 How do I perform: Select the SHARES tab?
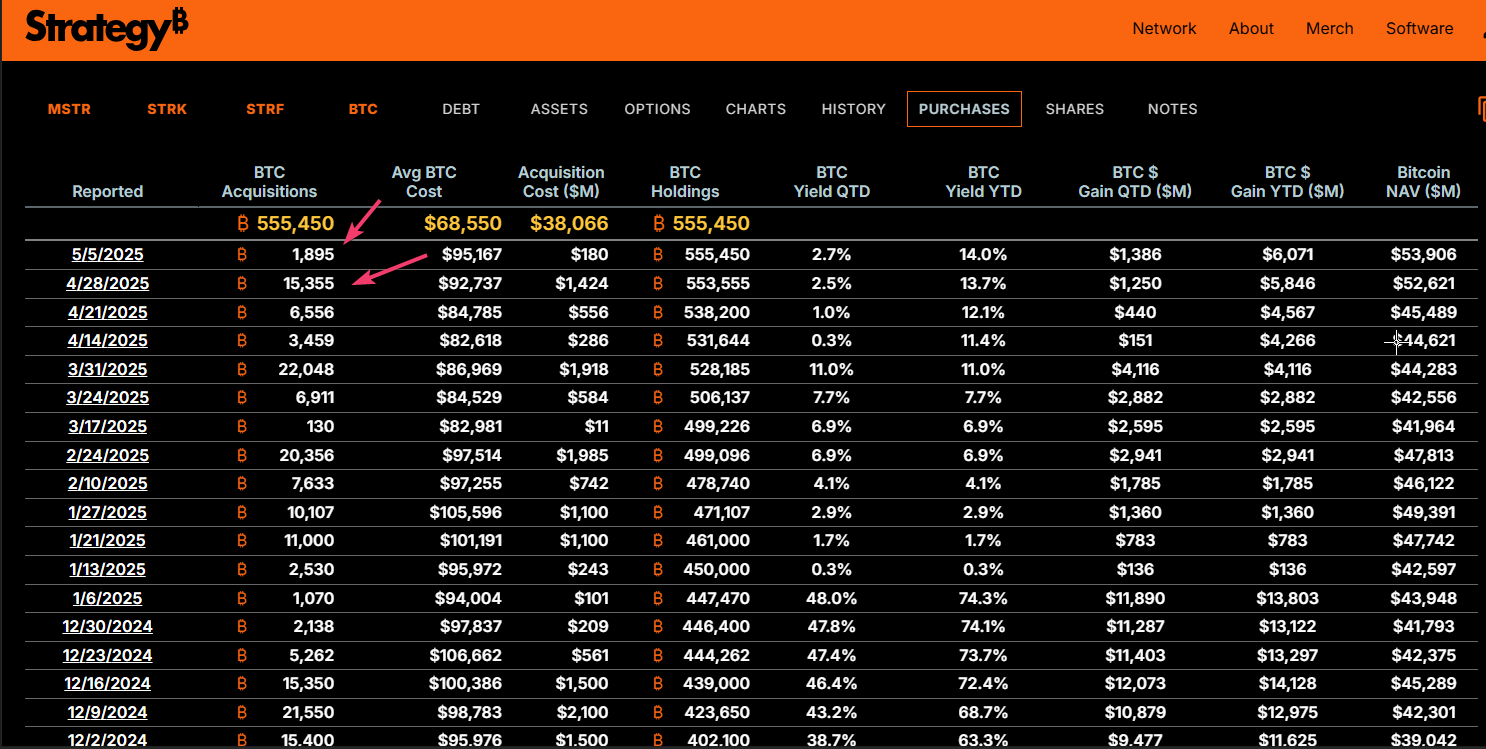[1075, 109]
